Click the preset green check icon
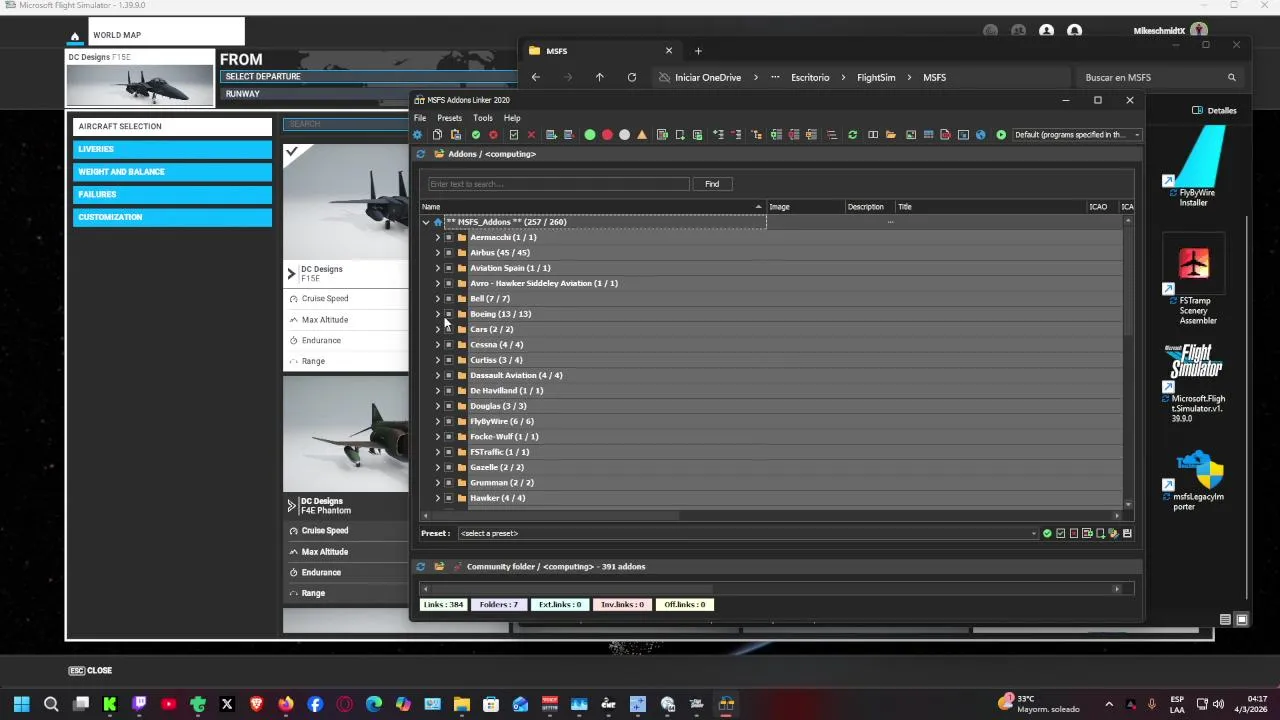This screenshot has height=720, width=1280. [x=1047, y=533]
